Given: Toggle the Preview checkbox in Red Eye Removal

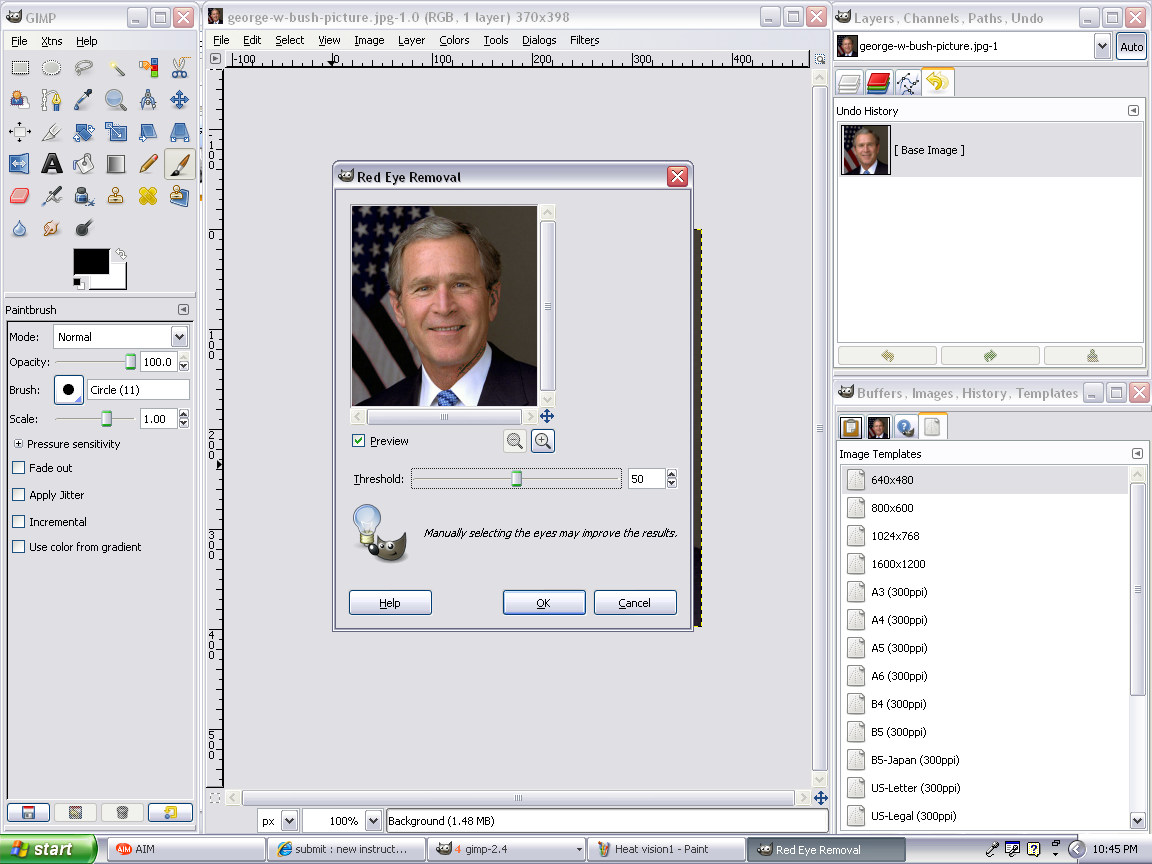Looking at the screenshot, I should pos(359,441).
